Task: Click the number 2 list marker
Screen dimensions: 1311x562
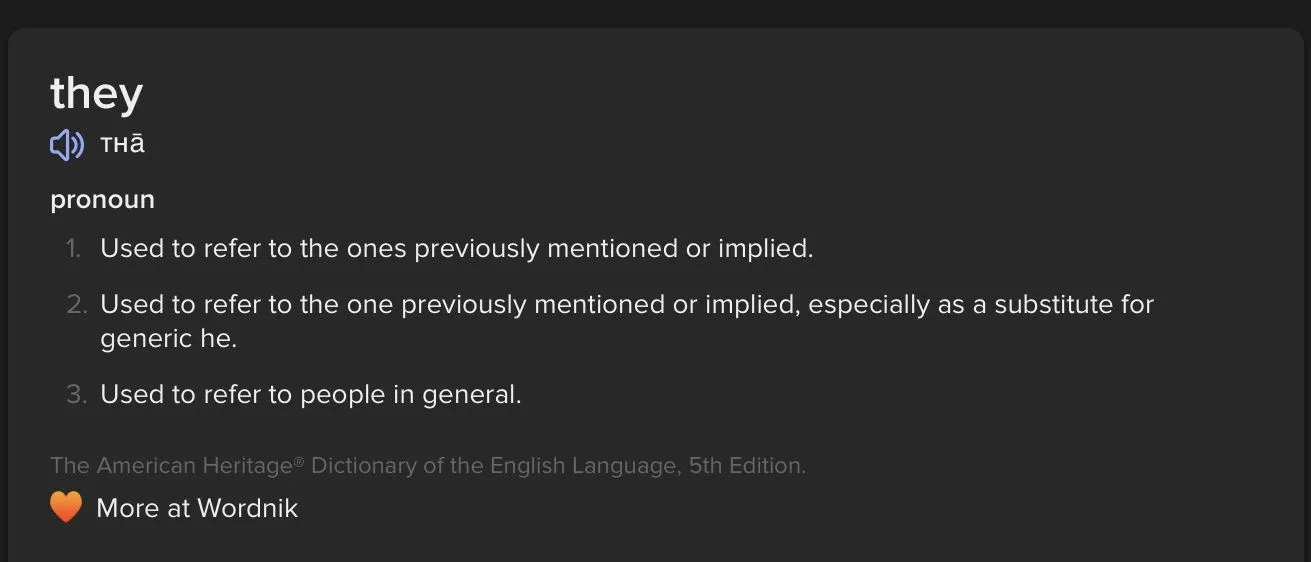Action: [77, 304]
